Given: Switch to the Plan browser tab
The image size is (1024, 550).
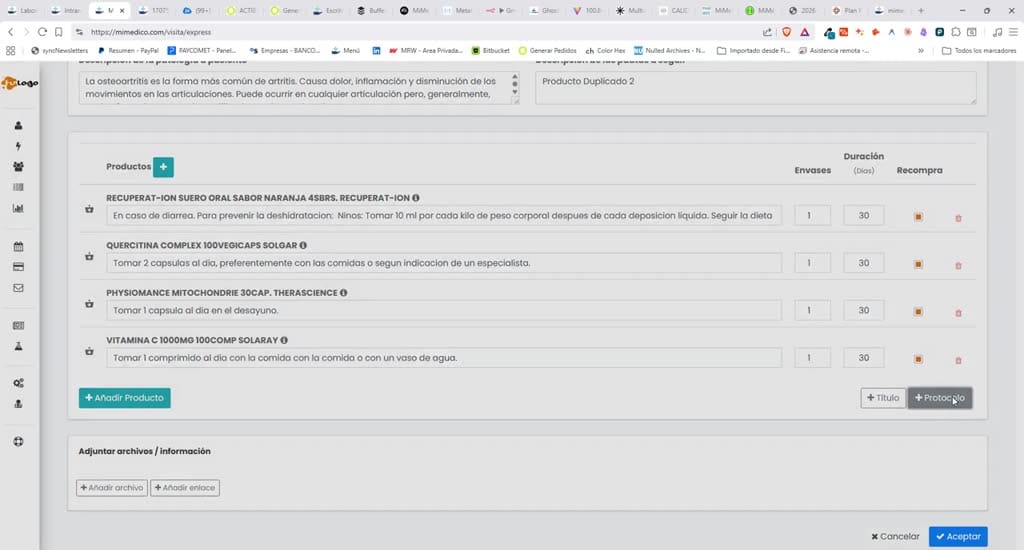Looking at the screenshot, I should 846,10.
